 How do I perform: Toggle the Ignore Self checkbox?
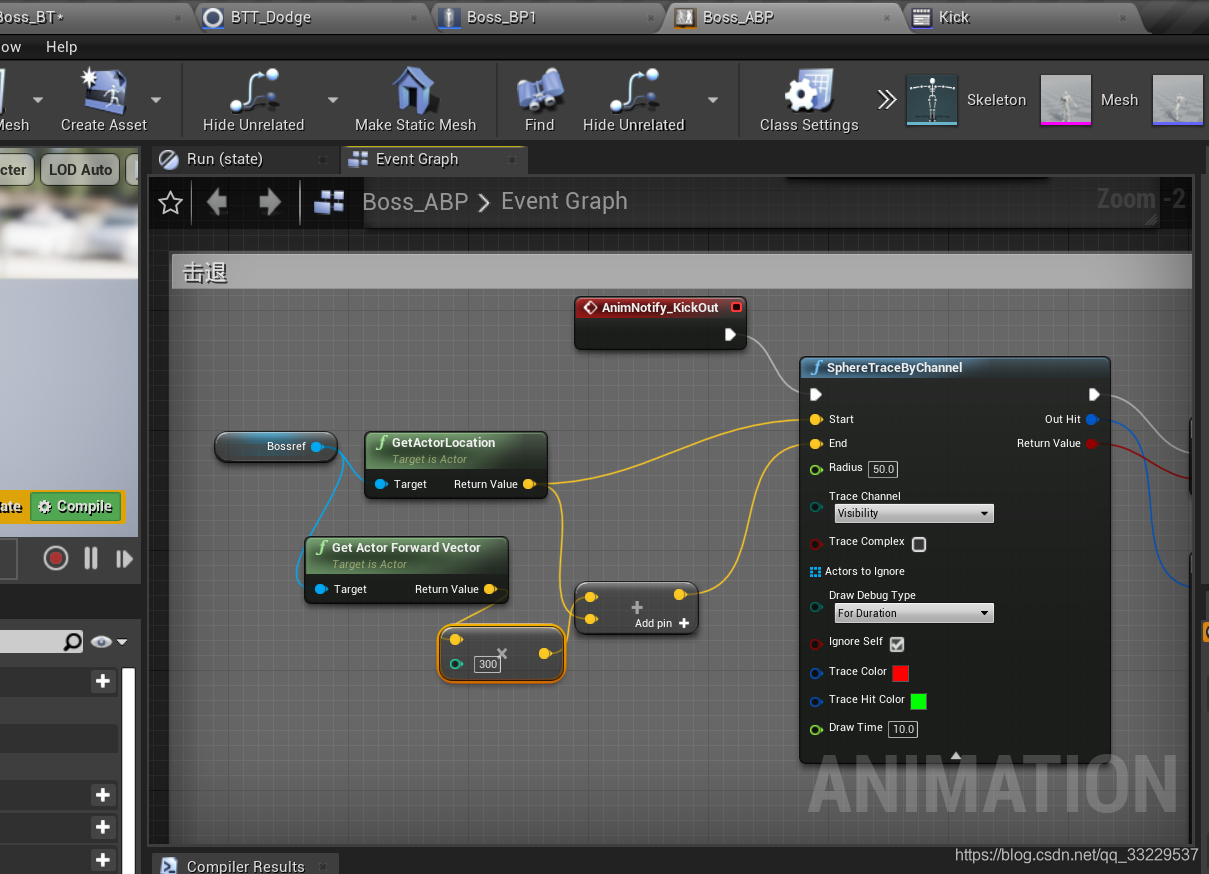[x=897, y=644]
